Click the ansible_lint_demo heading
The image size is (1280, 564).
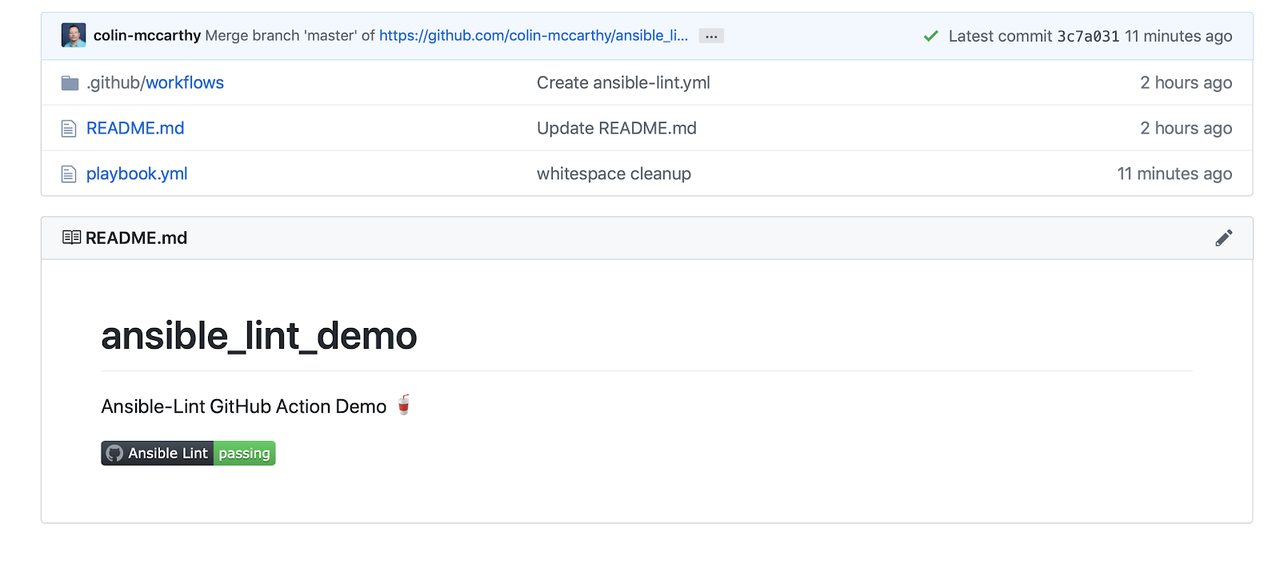coord(259,336)
